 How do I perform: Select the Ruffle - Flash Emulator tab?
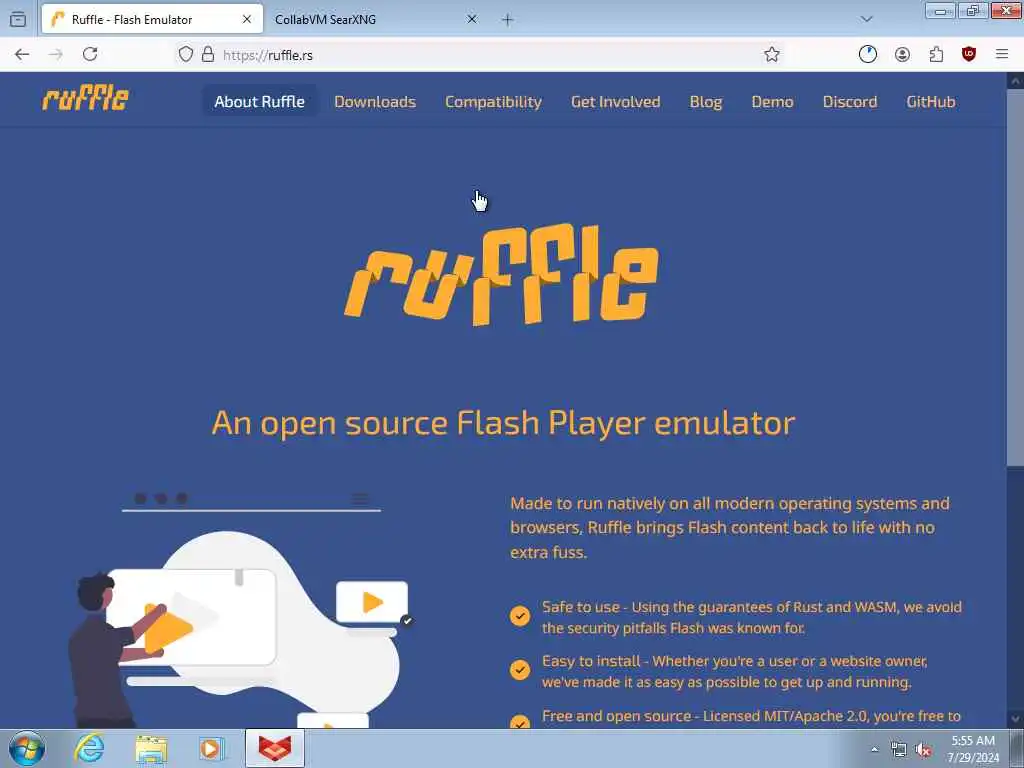(152, 20)
